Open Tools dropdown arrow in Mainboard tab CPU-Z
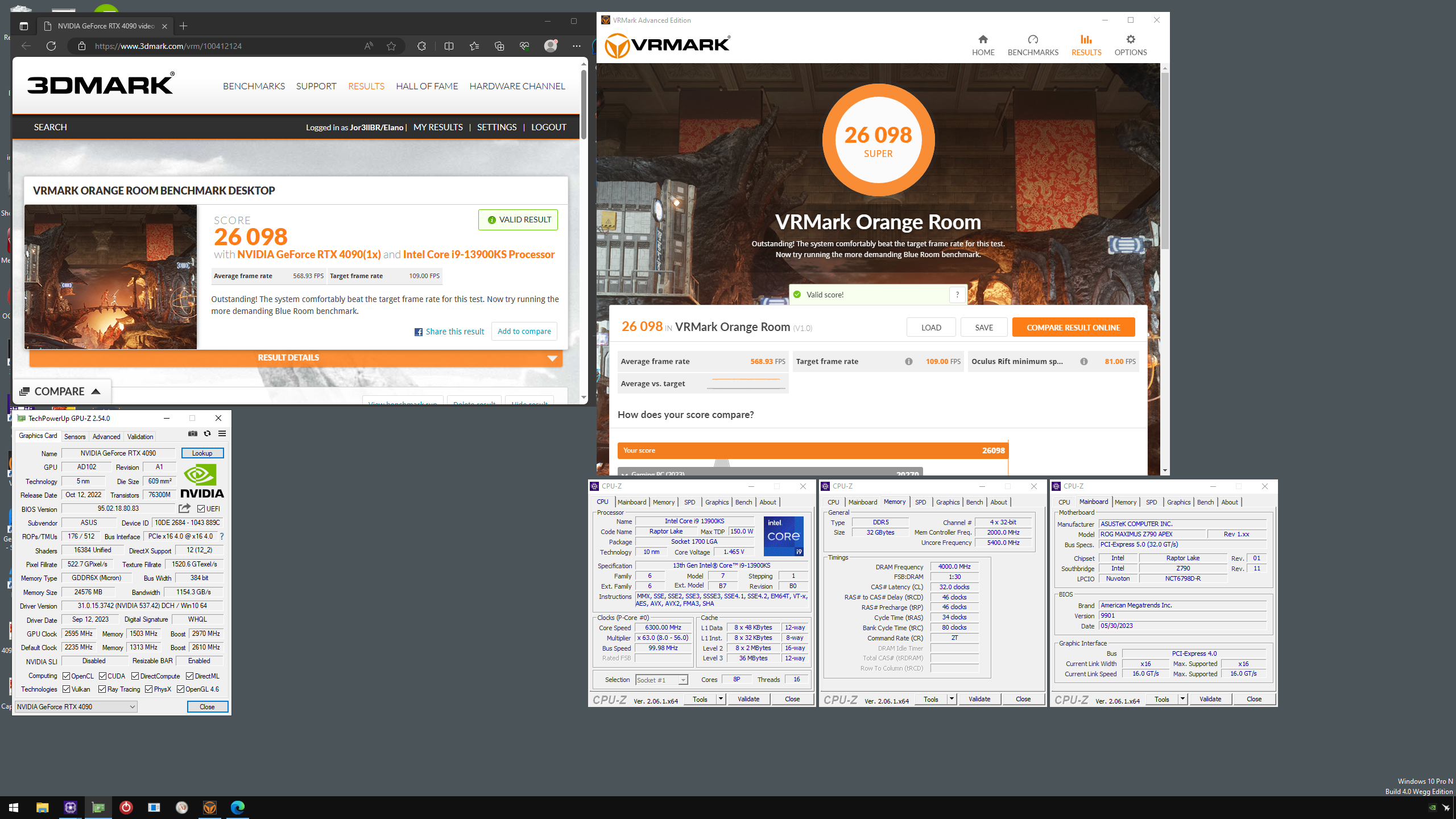 [x=1182, y=699]
